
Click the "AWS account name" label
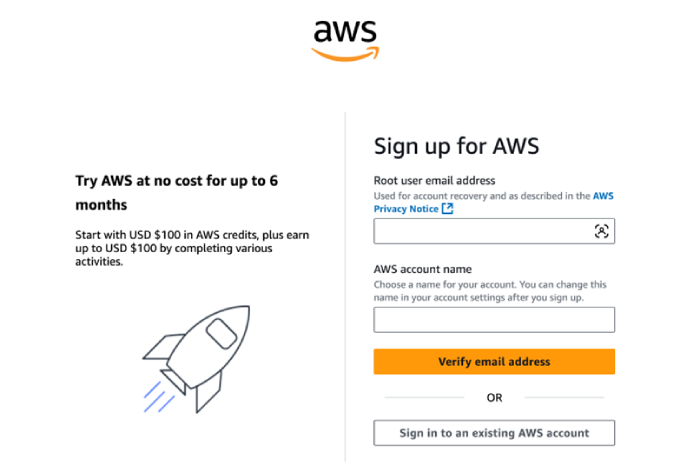(423, 269)
